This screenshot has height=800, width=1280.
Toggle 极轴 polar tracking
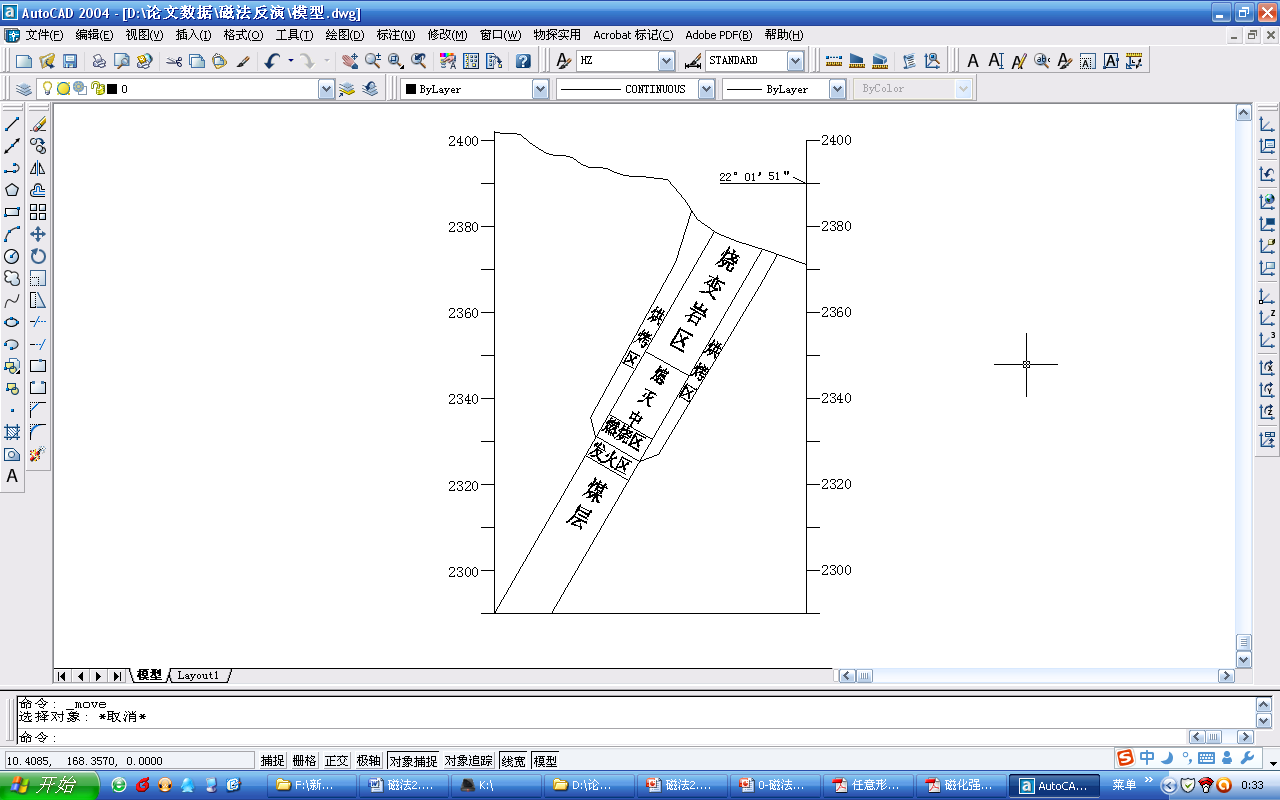pyautogui.click(x=369, y=760)
